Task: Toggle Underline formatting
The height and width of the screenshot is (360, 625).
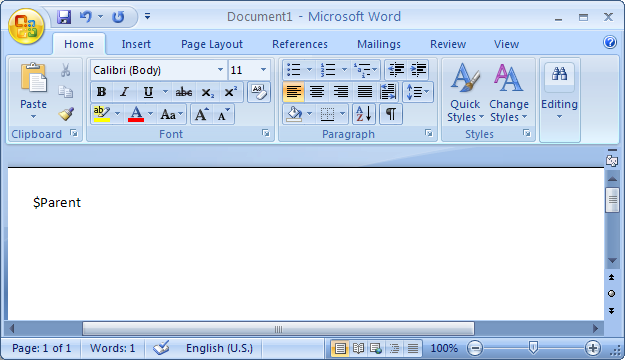Action: pos(148,92)
